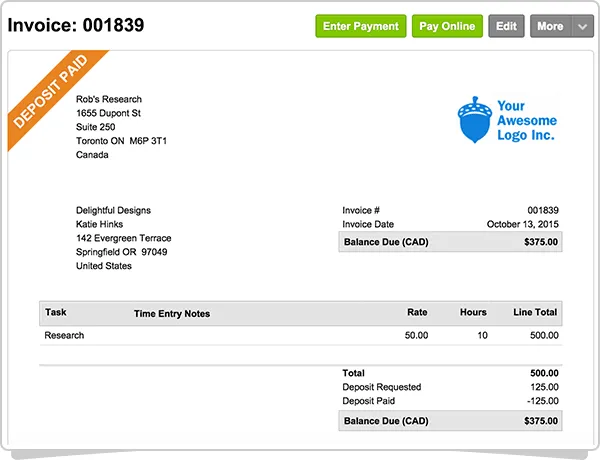Click the Task column header
This screenshot has height=461, width=600.
56,313
